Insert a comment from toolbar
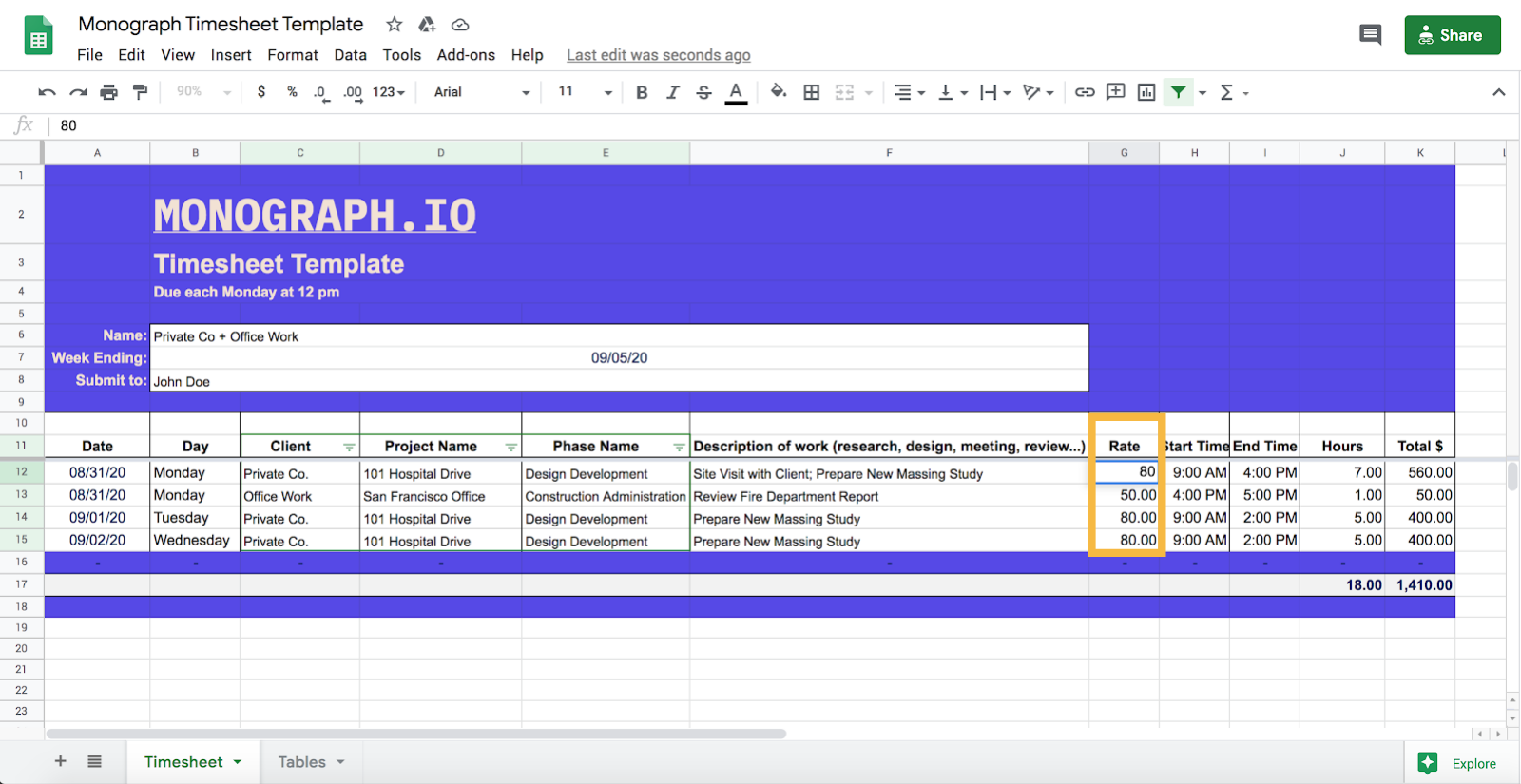 1116,92
